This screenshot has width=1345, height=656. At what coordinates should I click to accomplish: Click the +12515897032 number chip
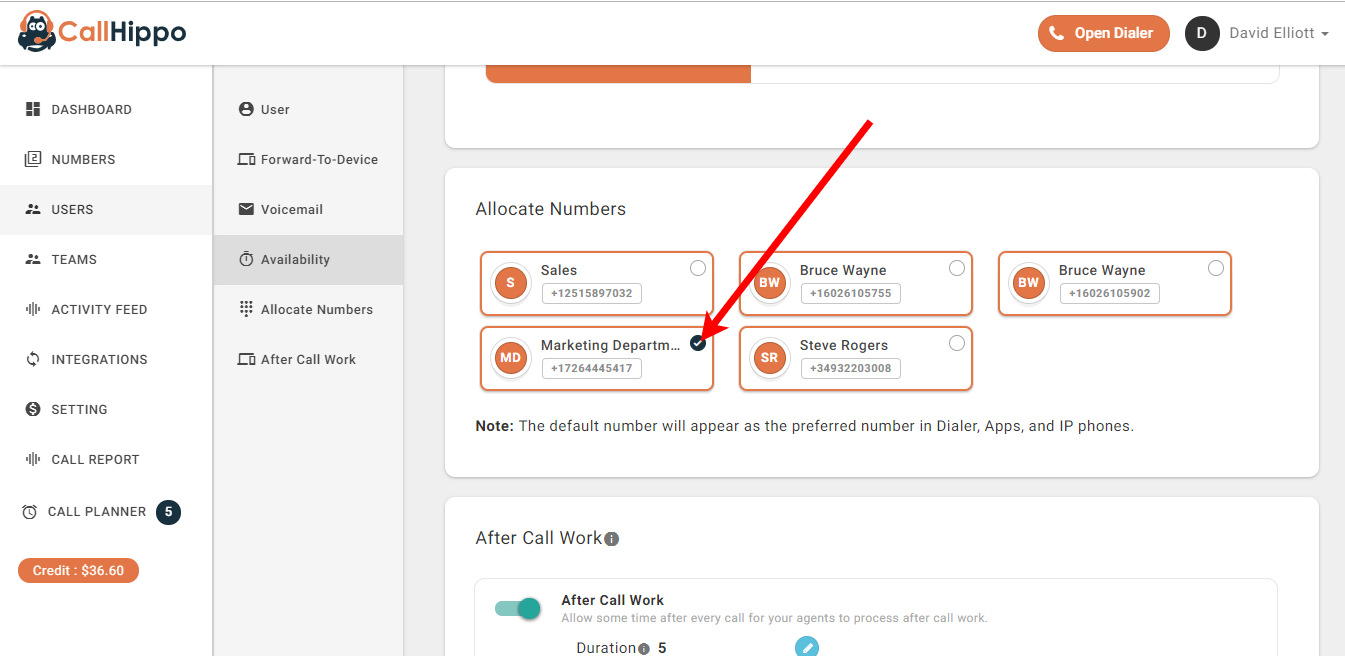point(592,293)
